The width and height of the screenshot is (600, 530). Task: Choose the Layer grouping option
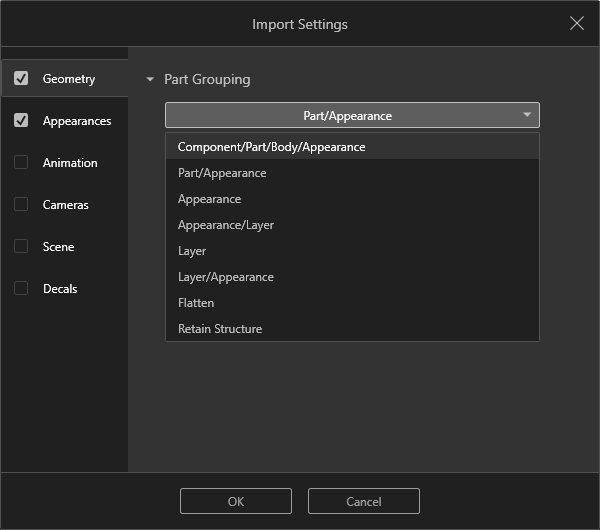[192, 251]
